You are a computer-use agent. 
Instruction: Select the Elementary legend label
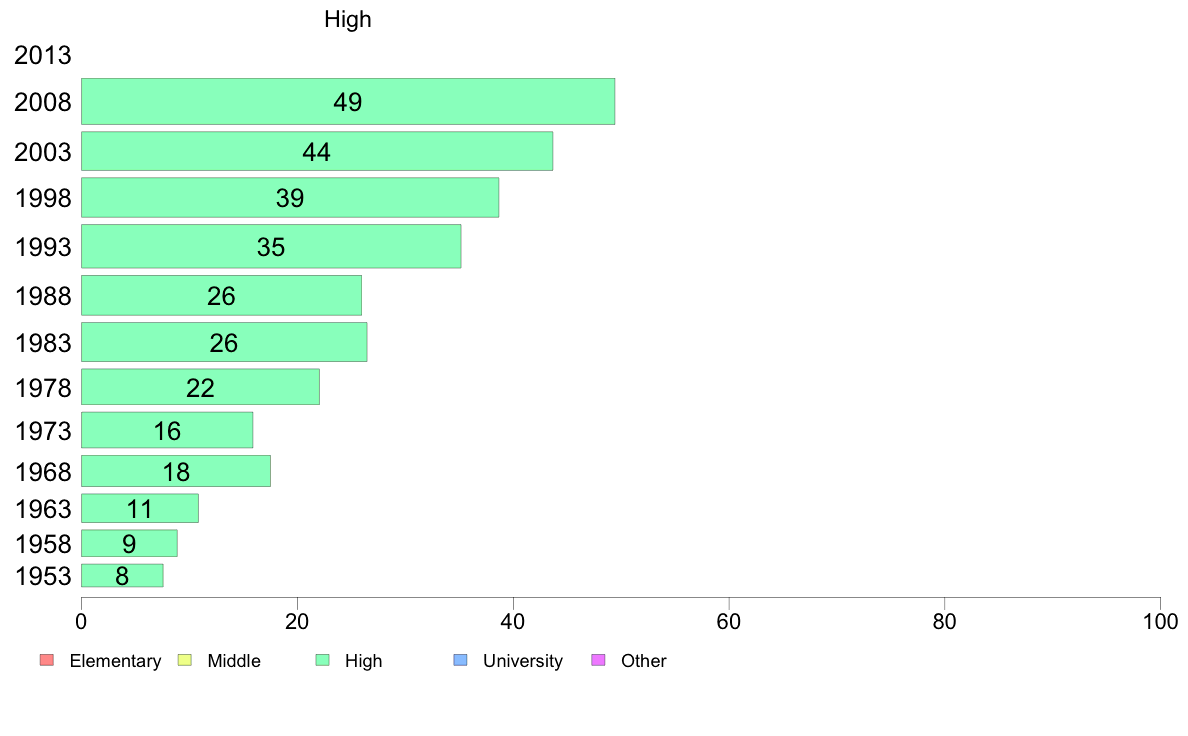pyautogui.click(x=115, y=661)
